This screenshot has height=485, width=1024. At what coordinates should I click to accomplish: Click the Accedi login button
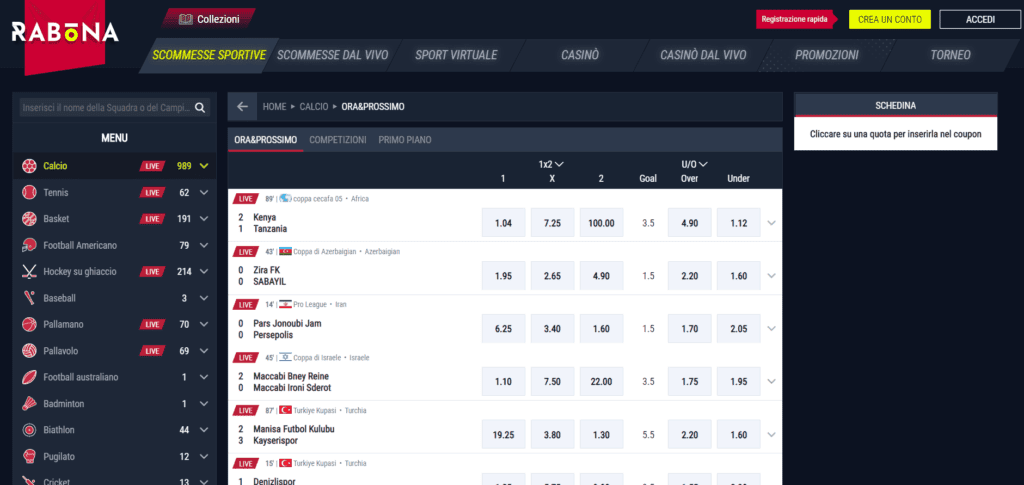click(980, 20)
